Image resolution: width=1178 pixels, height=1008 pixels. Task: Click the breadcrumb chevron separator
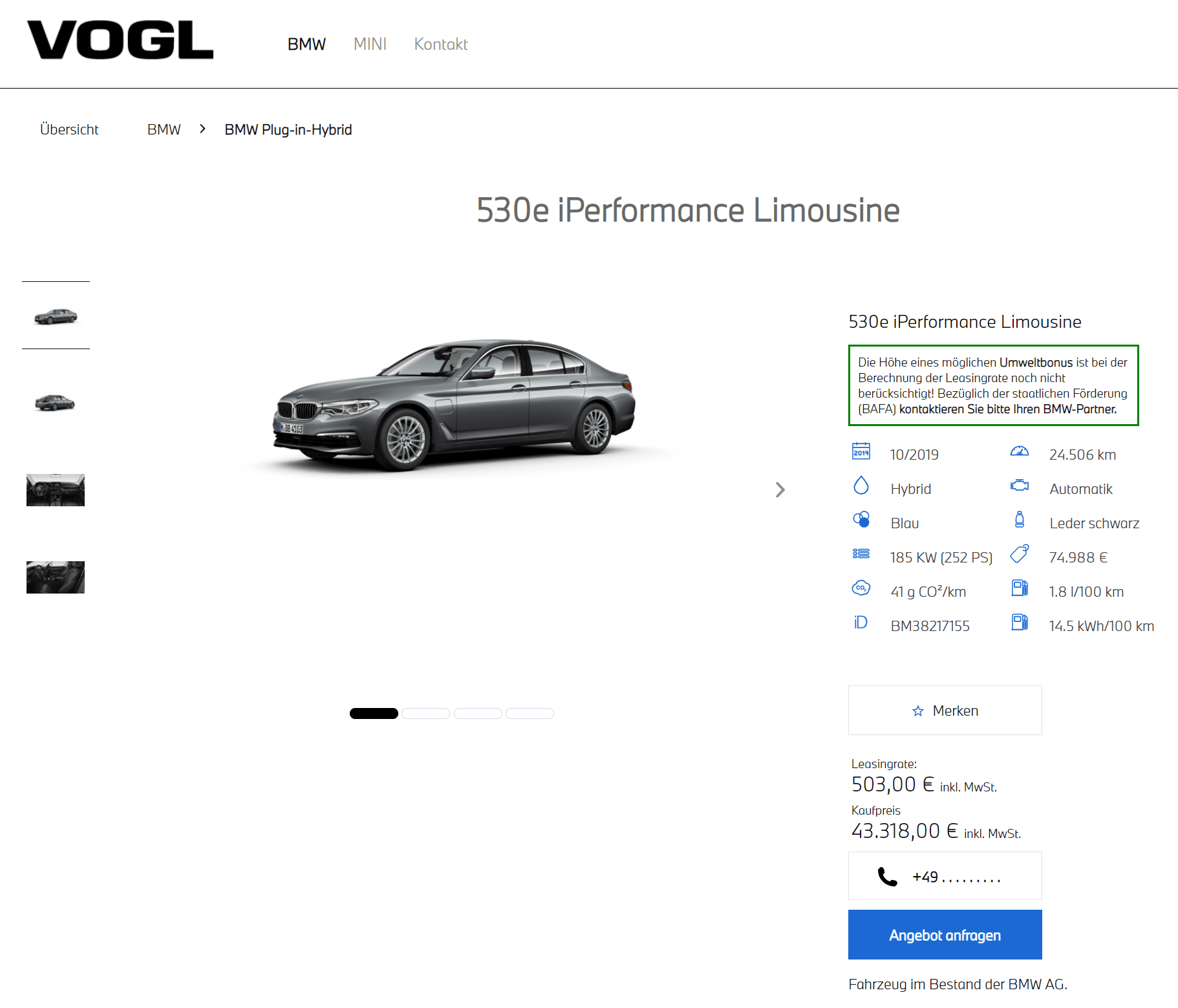coord(202,129)
